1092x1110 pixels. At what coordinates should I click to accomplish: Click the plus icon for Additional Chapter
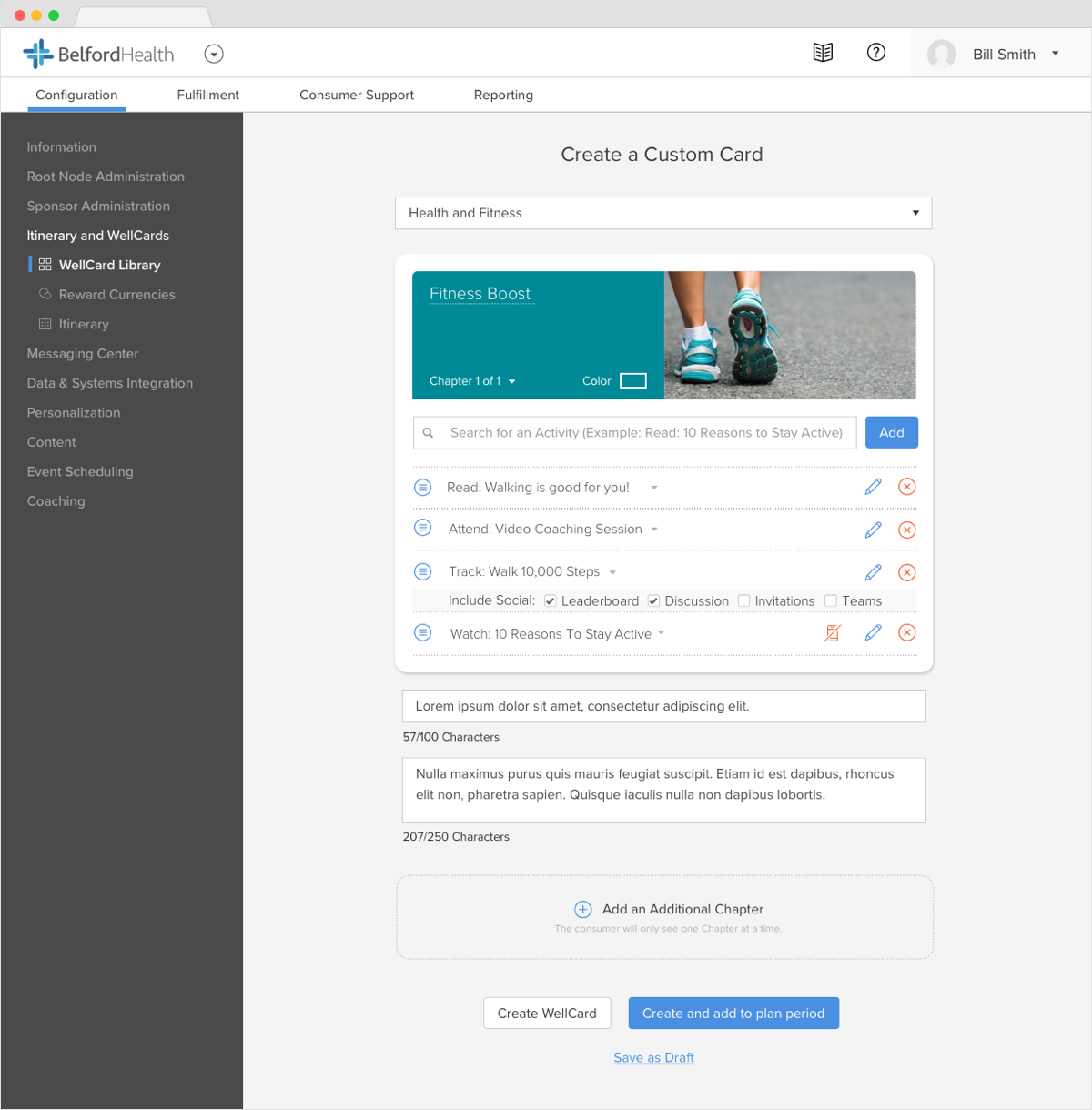click(583, 909)
